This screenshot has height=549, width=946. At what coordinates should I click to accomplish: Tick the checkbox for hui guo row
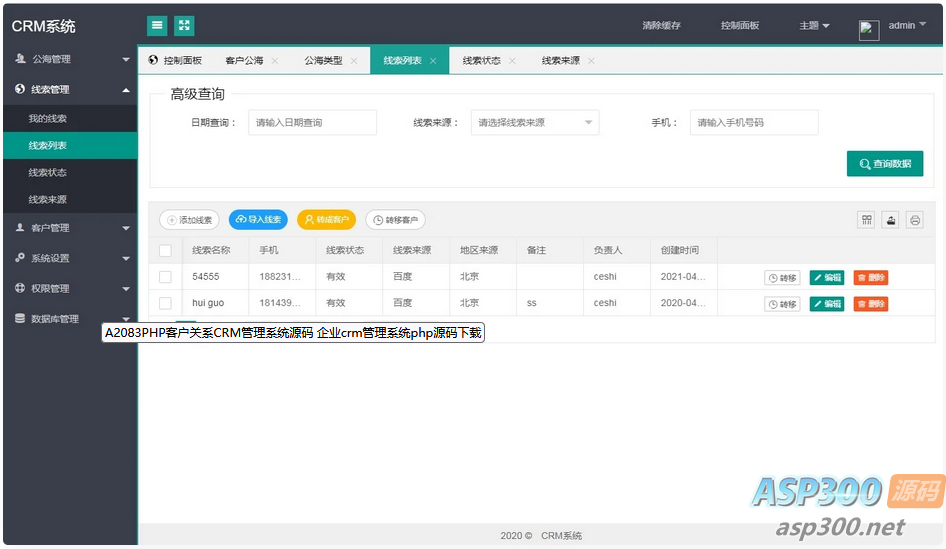[x=165, y=303]
